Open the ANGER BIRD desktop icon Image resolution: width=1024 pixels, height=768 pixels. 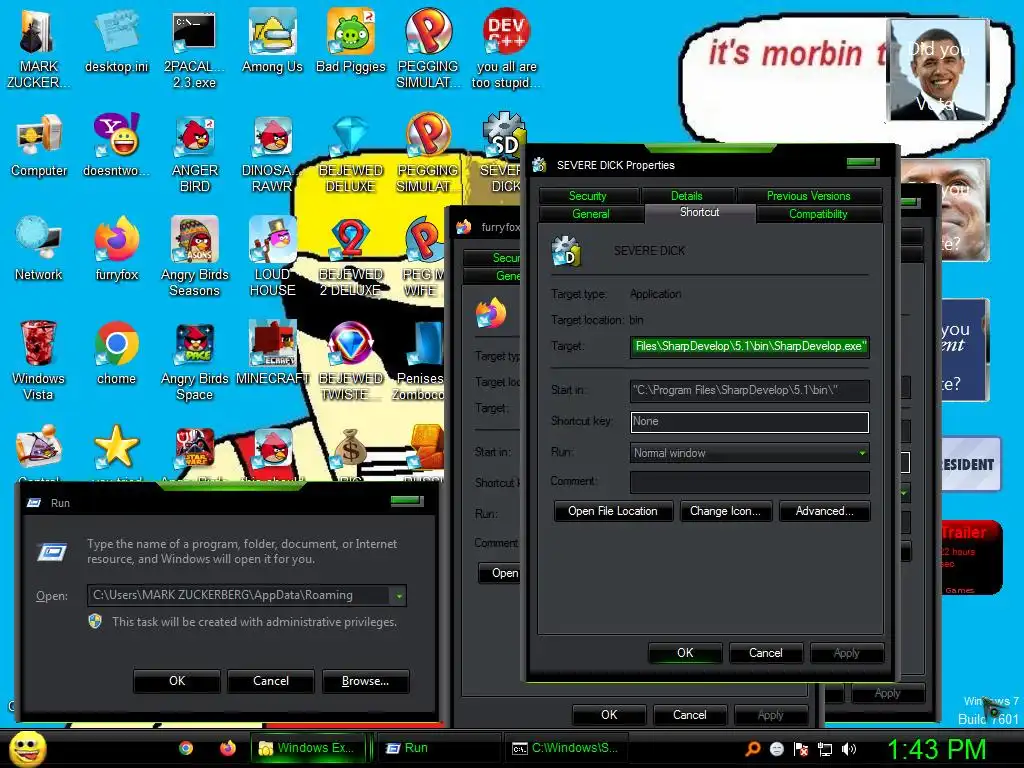[194, 153]
